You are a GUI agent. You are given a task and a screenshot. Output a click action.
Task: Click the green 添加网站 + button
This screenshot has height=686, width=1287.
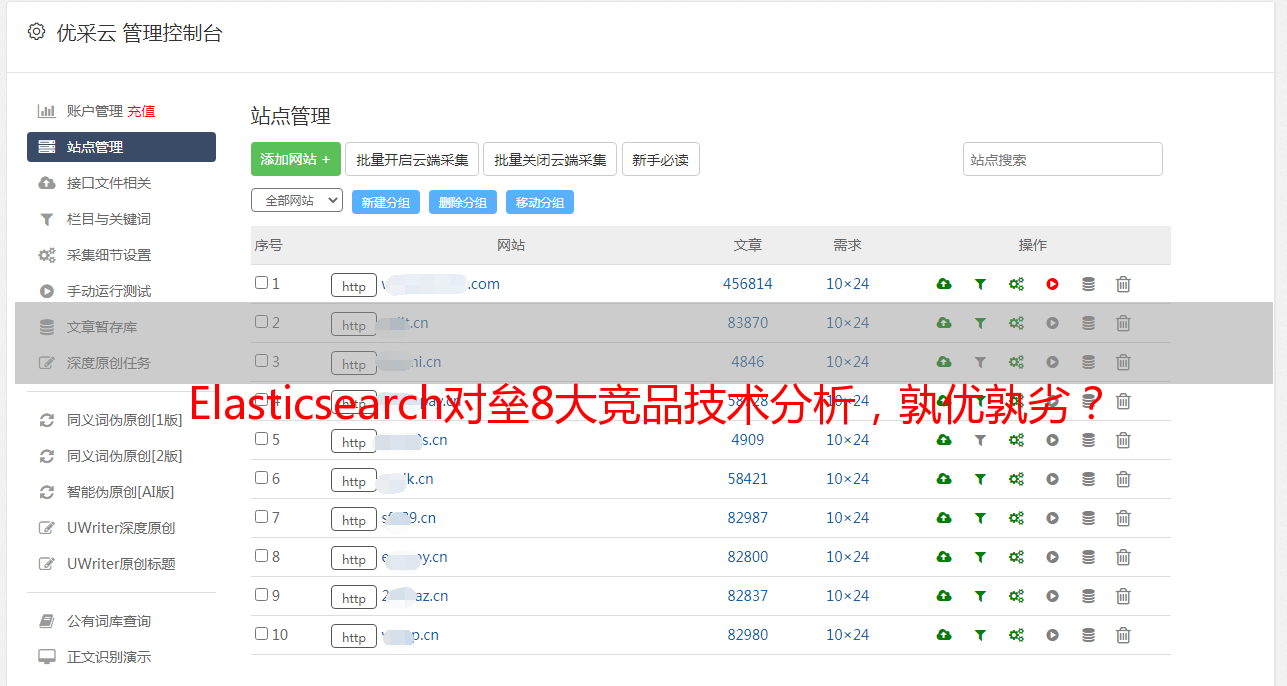coord(296,159)
